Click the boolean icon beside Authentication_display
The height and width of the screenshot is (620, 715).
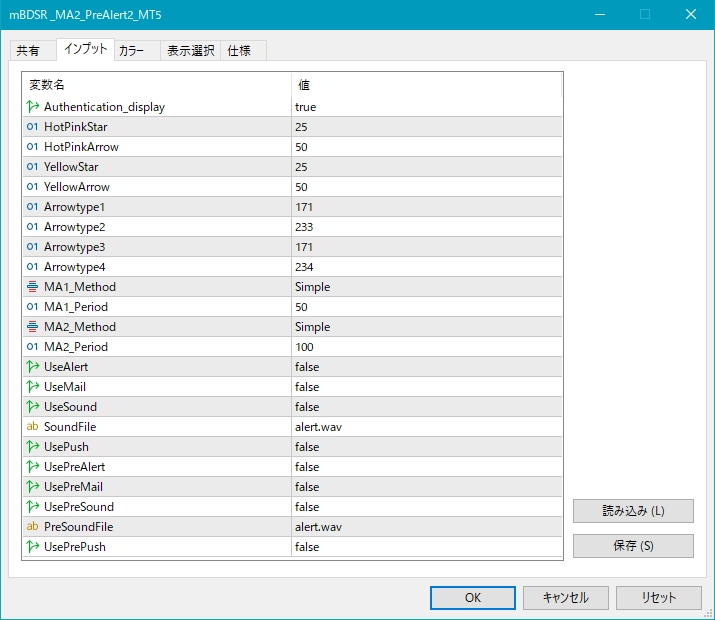[33, 107]
